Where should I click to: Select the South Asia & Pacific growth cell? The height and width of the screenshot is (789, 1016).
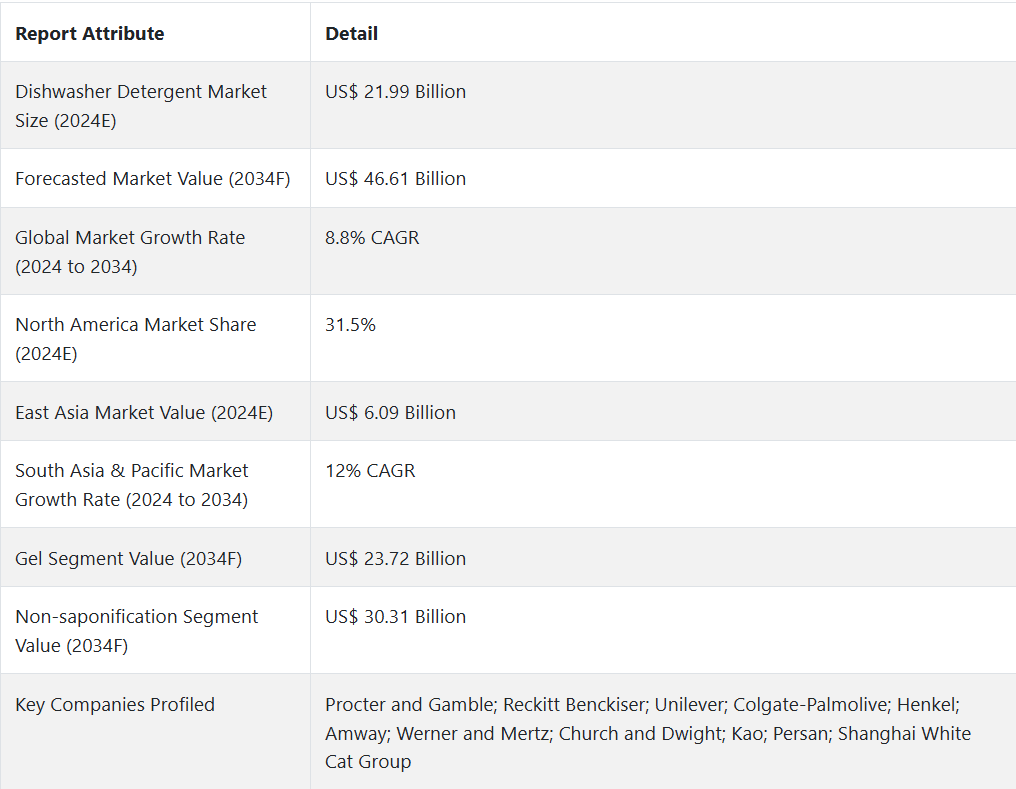(132, 484)
